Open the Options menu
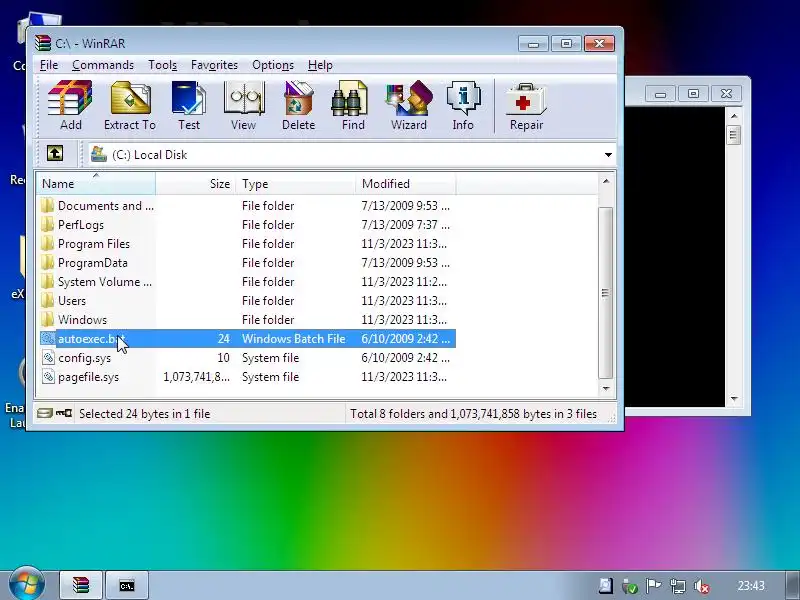 click(x=273, y=65)
